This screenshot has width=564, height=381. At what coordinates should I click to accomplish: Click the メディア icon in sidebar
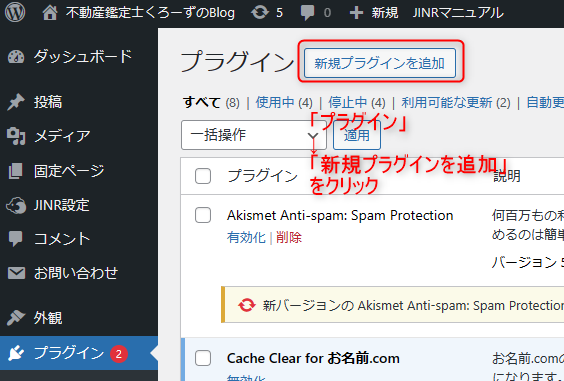pyautogui.click(x=16, y=136)
